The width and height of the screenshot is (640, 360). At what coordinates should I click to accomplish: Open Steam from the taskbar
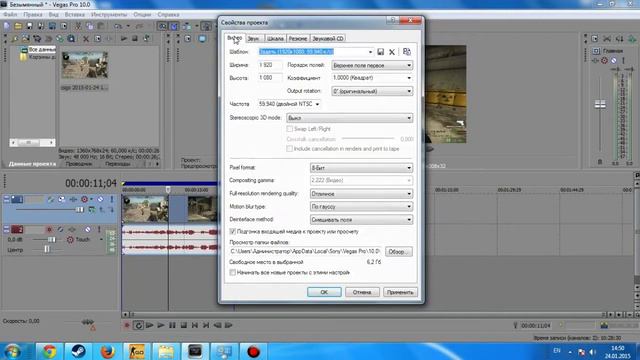point(78,351)
